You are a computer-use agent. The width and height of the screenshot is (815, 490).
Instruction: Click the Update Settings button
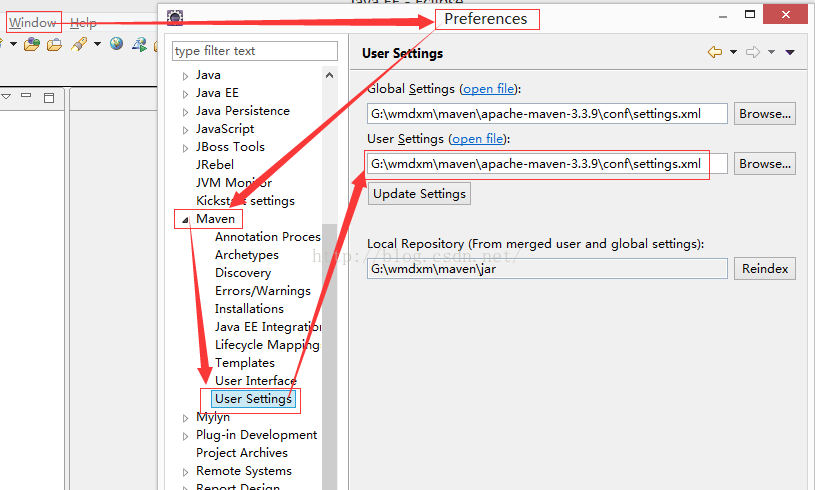tap(419, 194)
